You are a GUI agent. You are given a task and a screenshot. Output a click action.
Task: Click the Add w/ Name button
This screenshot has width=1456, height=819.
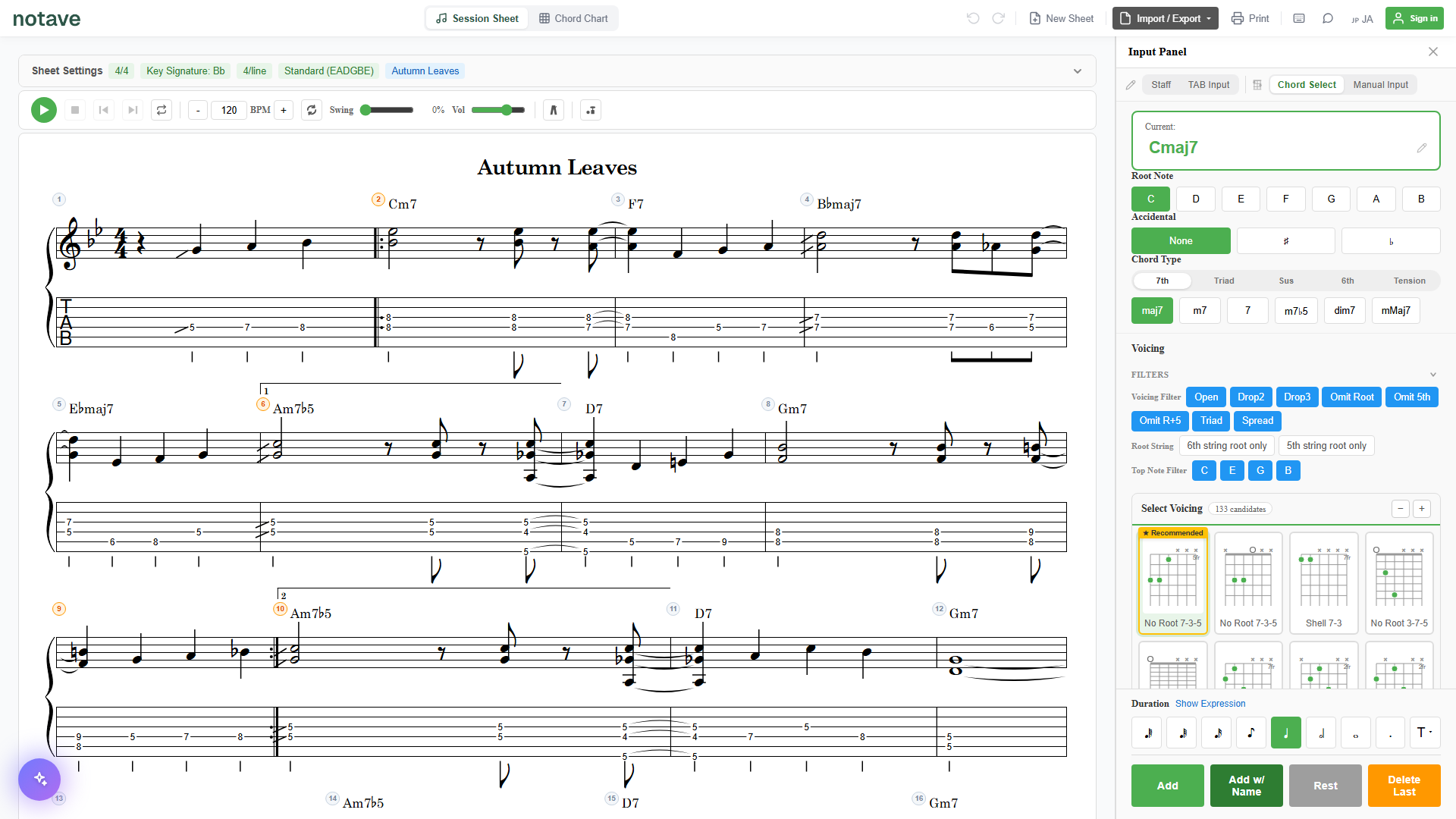pos(1246,786)
